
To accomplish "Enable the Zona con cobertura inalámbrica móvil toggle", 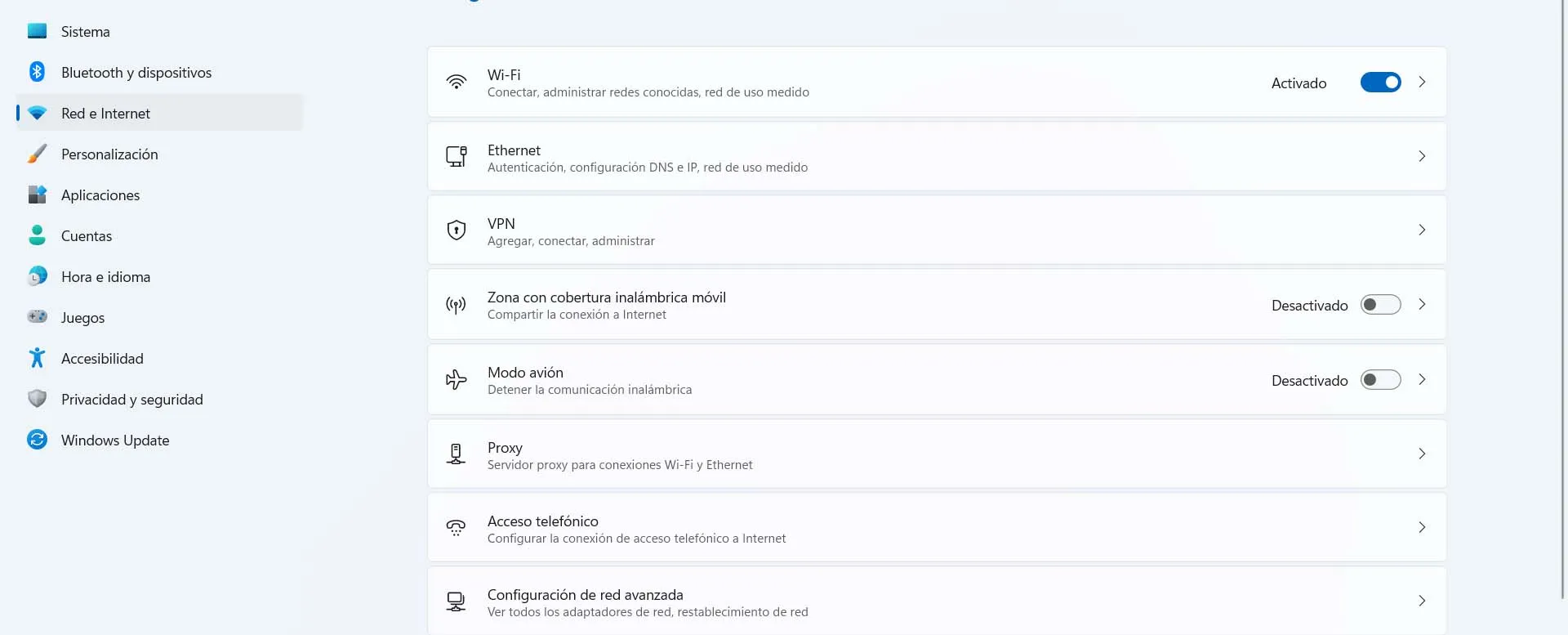I will [x=1381, y=305].
